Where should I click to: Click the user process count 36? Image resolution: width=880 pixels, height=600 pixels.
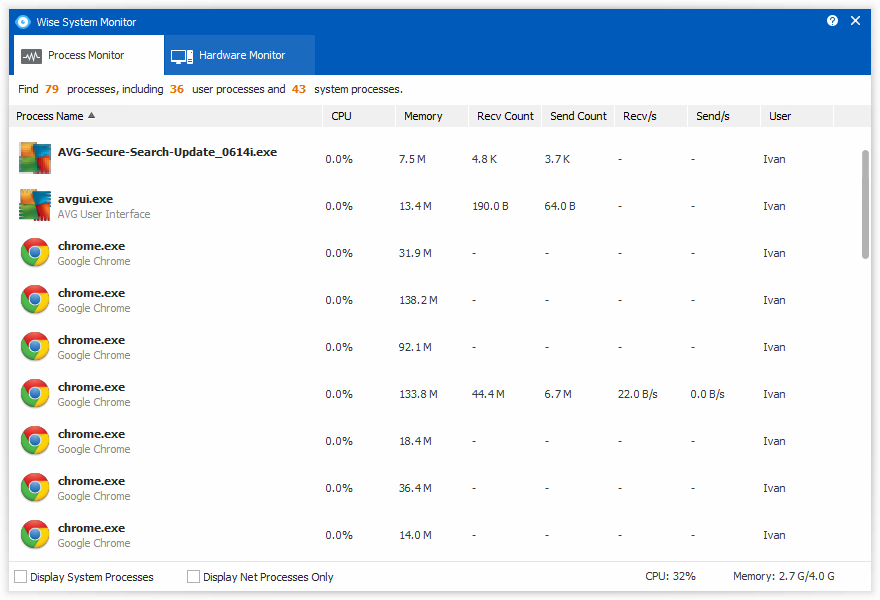[177, 89]
